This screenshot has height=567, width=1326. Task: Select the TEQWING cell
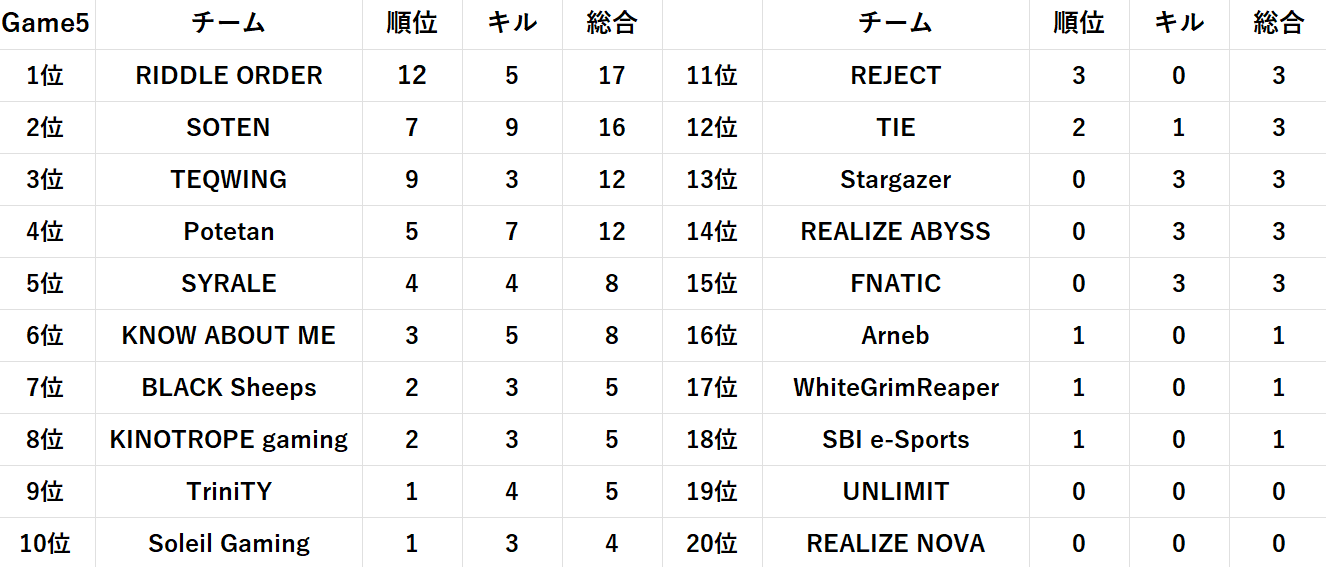click(x=229, y=180)
